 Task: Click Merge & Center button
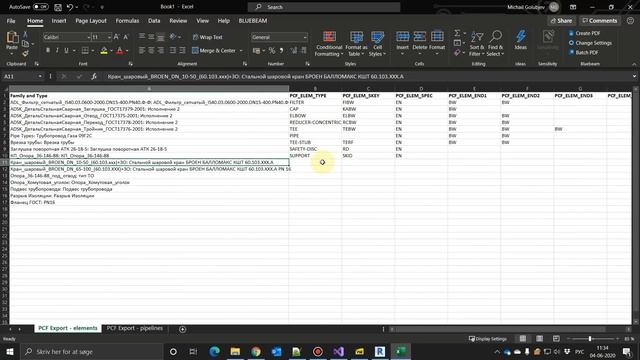(x=214, y=51)
